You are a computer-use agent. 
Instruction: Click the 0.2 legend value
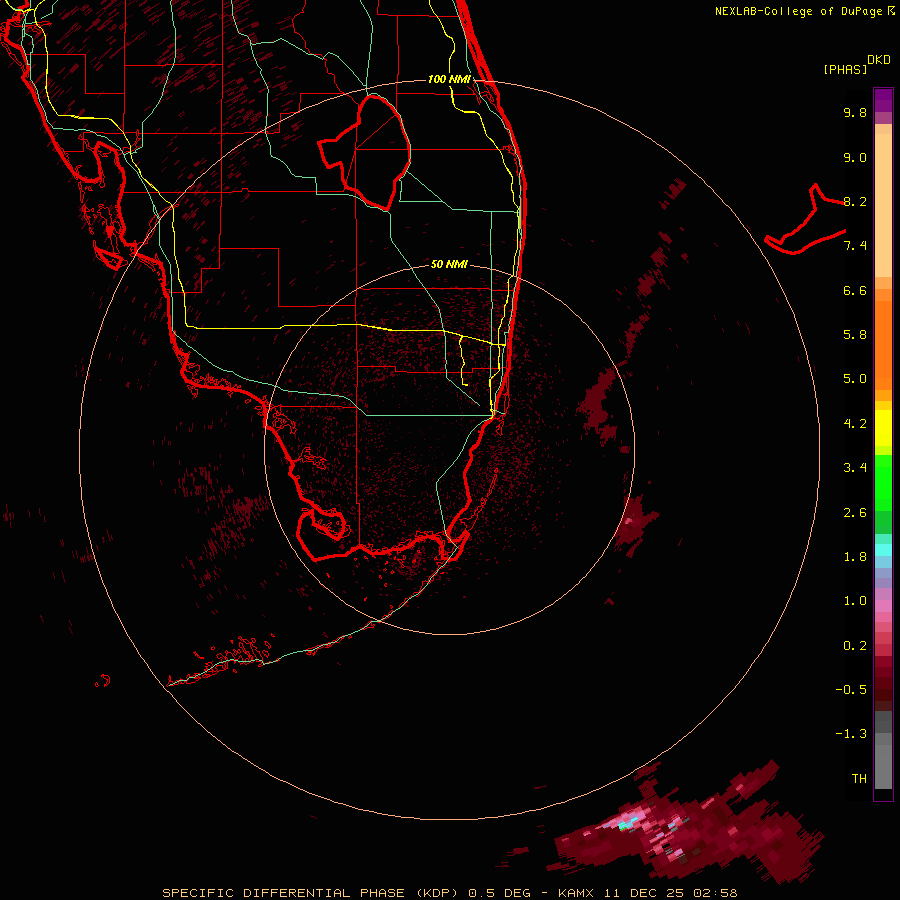(855, 646)
